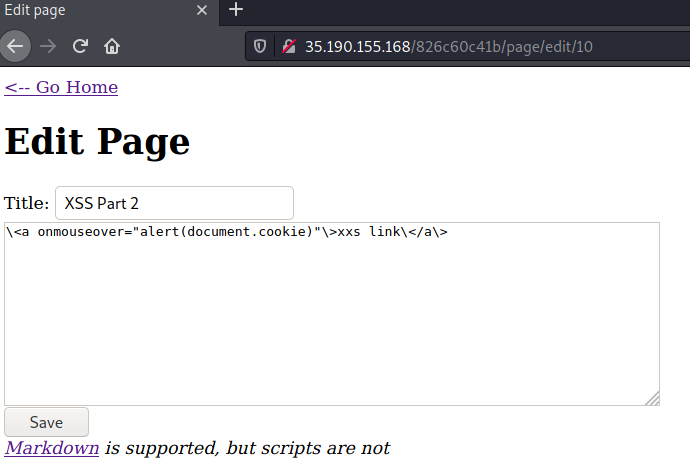The height and width of the screenshot is (475, 690).
Task: Click inside the page content textarea
Action: [x=332, y=314]
